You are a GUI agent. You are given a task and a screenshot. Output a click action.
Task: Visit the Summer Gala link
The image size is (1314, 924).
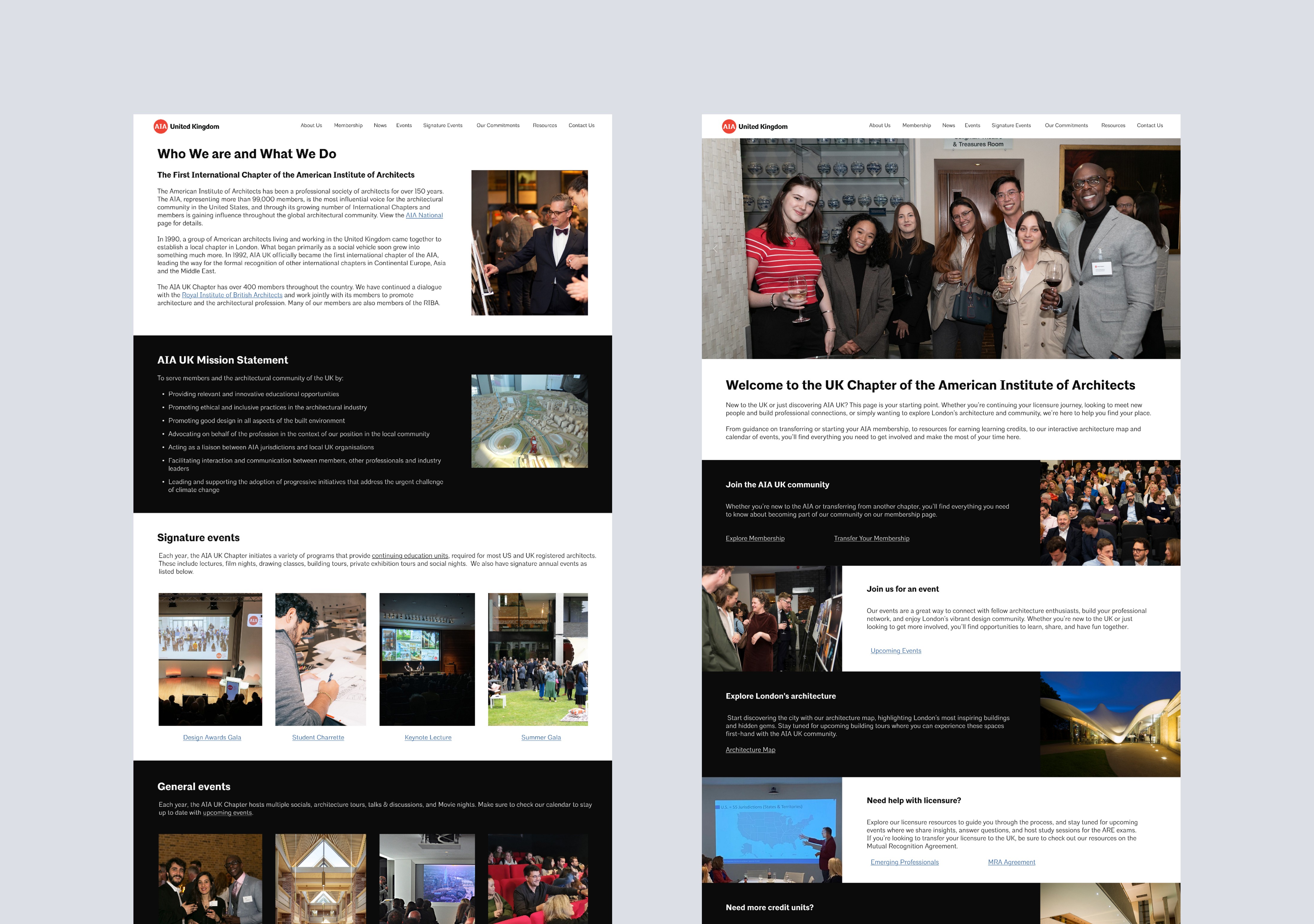[x=541, y=737]
